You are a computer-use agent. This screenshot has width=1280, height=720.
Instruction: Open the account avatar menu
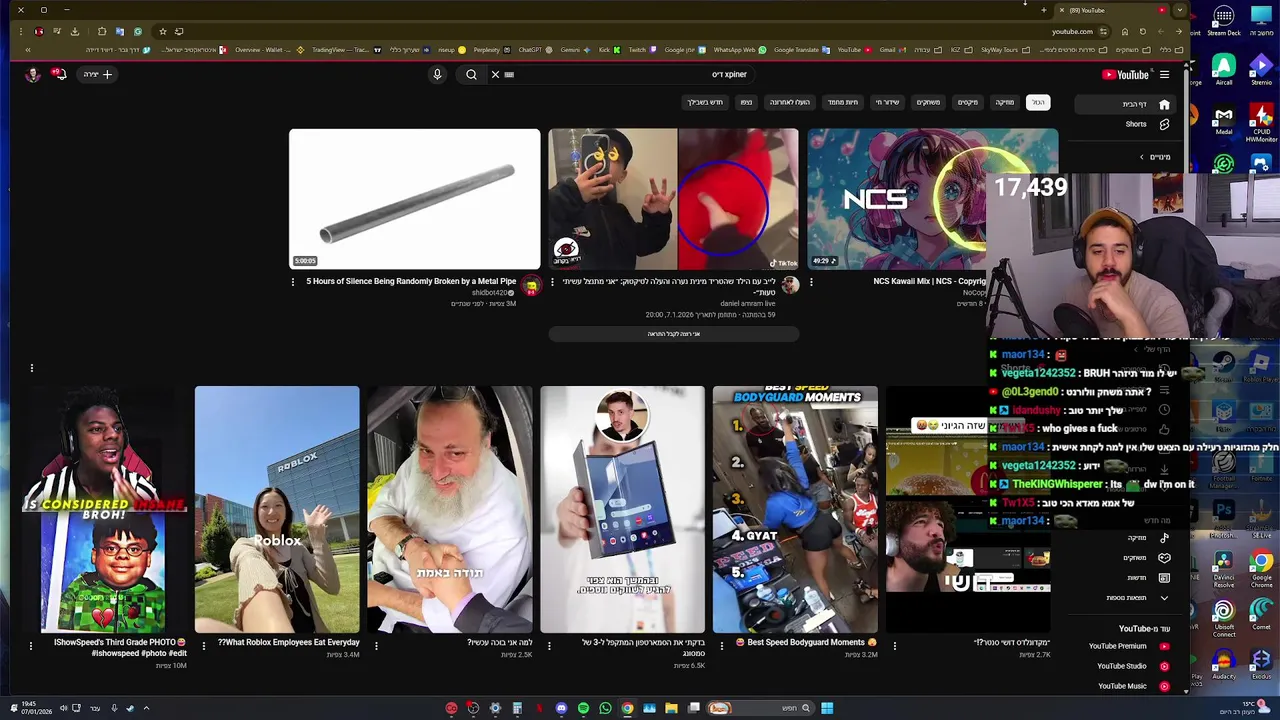pos(33,74)
